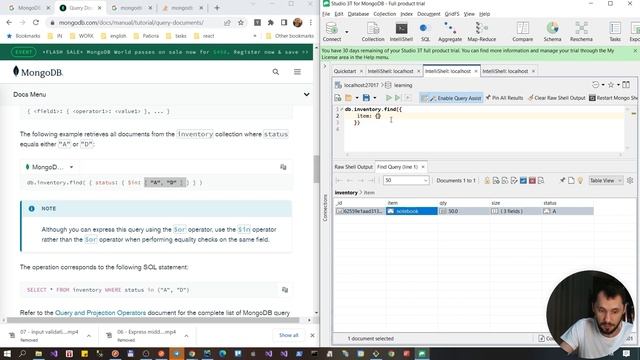Open a new Chrome tab
640x360 pixels.
pyautogui.click(x=217, y=8)
